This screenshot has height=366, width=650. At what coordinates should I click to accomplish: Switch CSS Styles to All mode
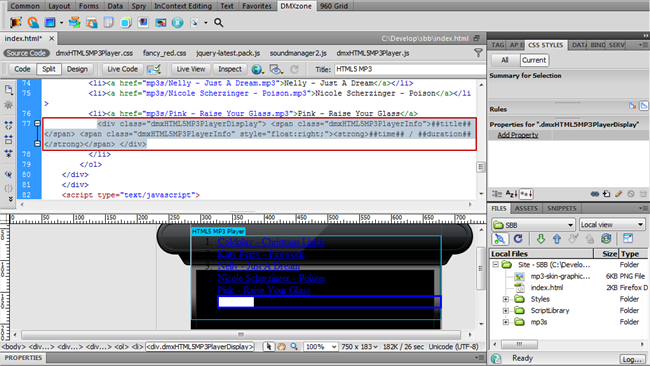(504, 60)
